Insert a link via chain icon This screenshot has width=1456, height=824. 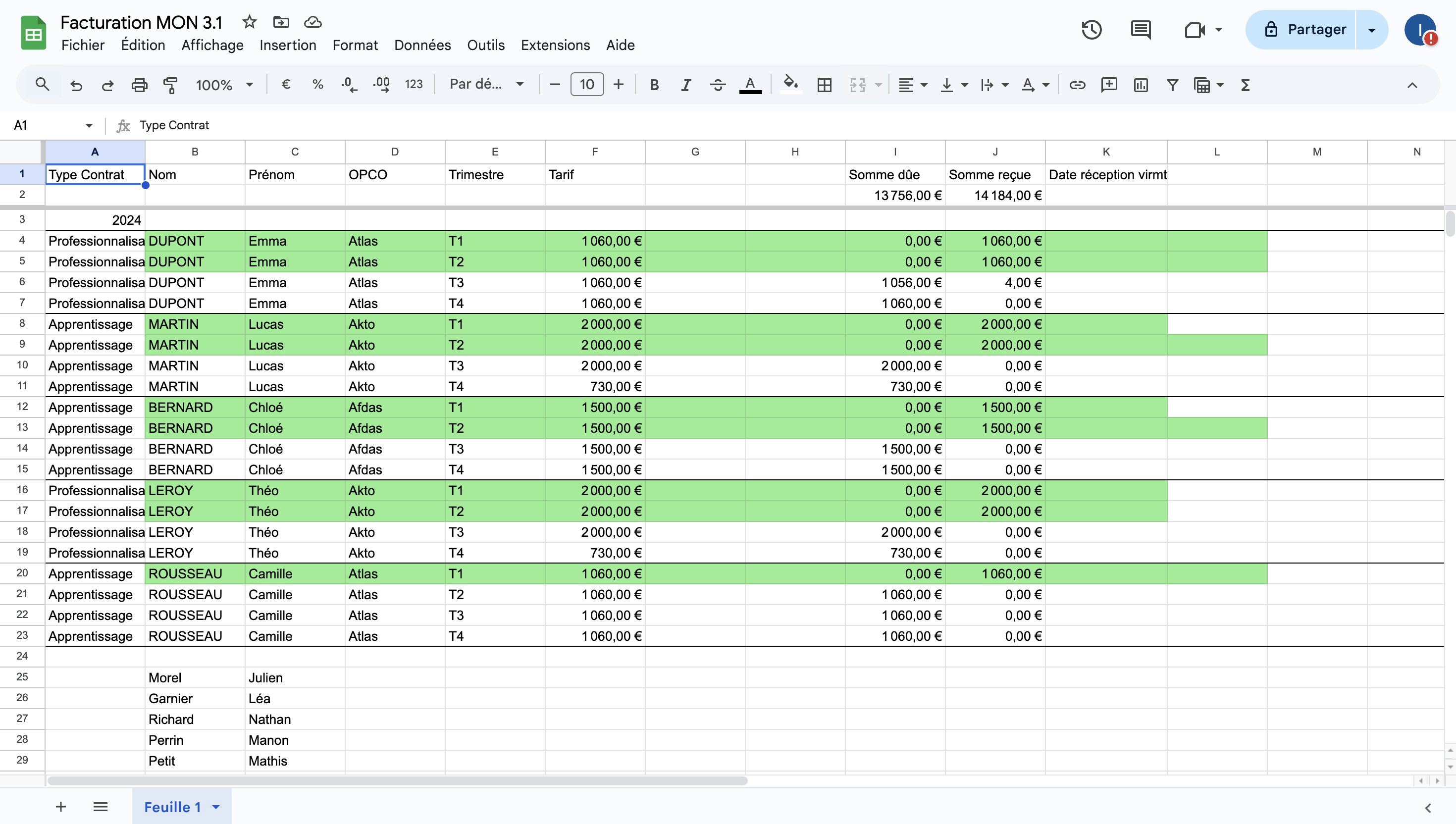pos(1077,85)
